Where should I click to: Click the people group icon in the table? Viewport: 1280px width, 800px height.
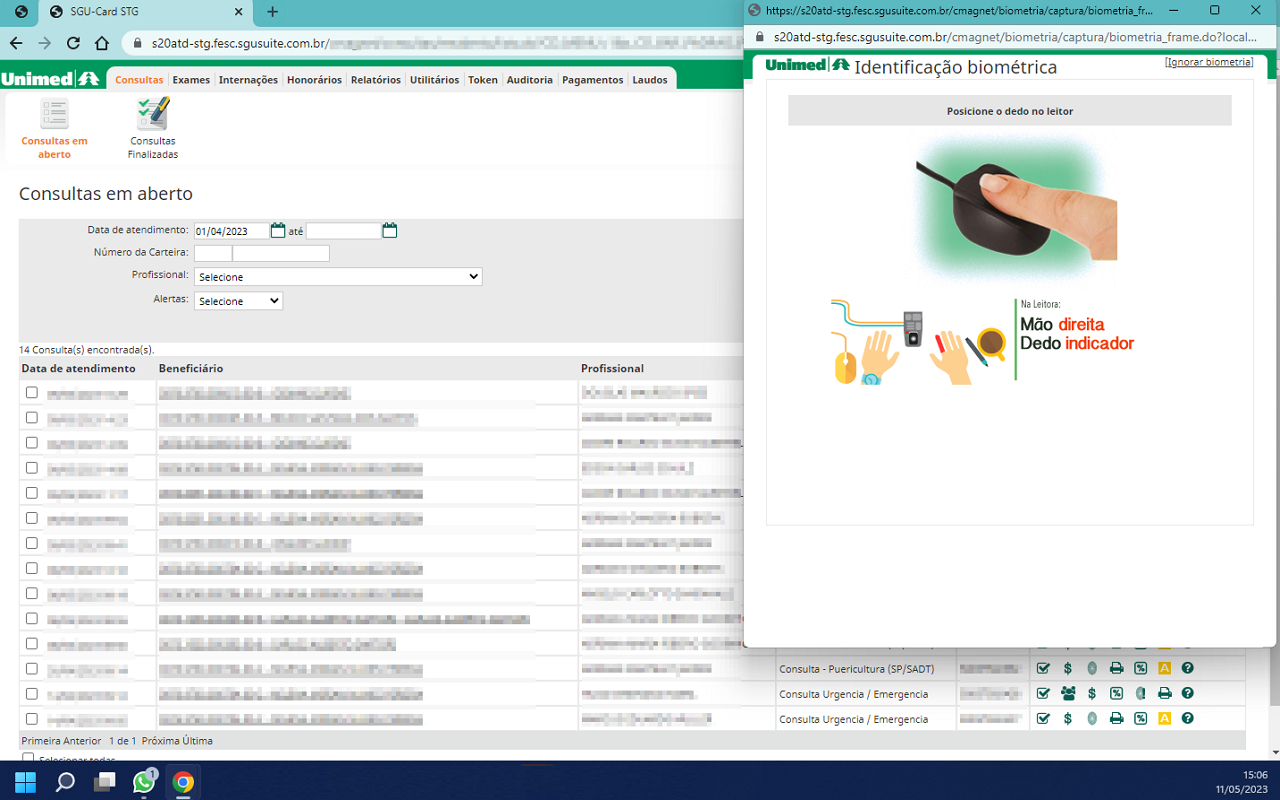click(1068, 694)
